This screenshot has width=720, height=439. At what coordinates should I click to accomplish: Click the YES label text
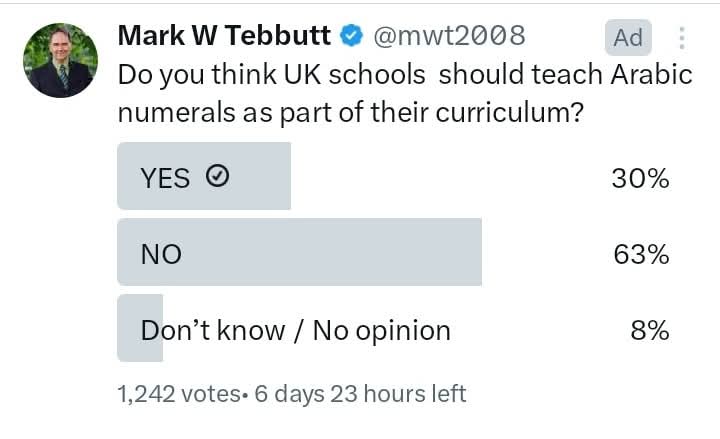pyautogui.click(x=165, y=178)
